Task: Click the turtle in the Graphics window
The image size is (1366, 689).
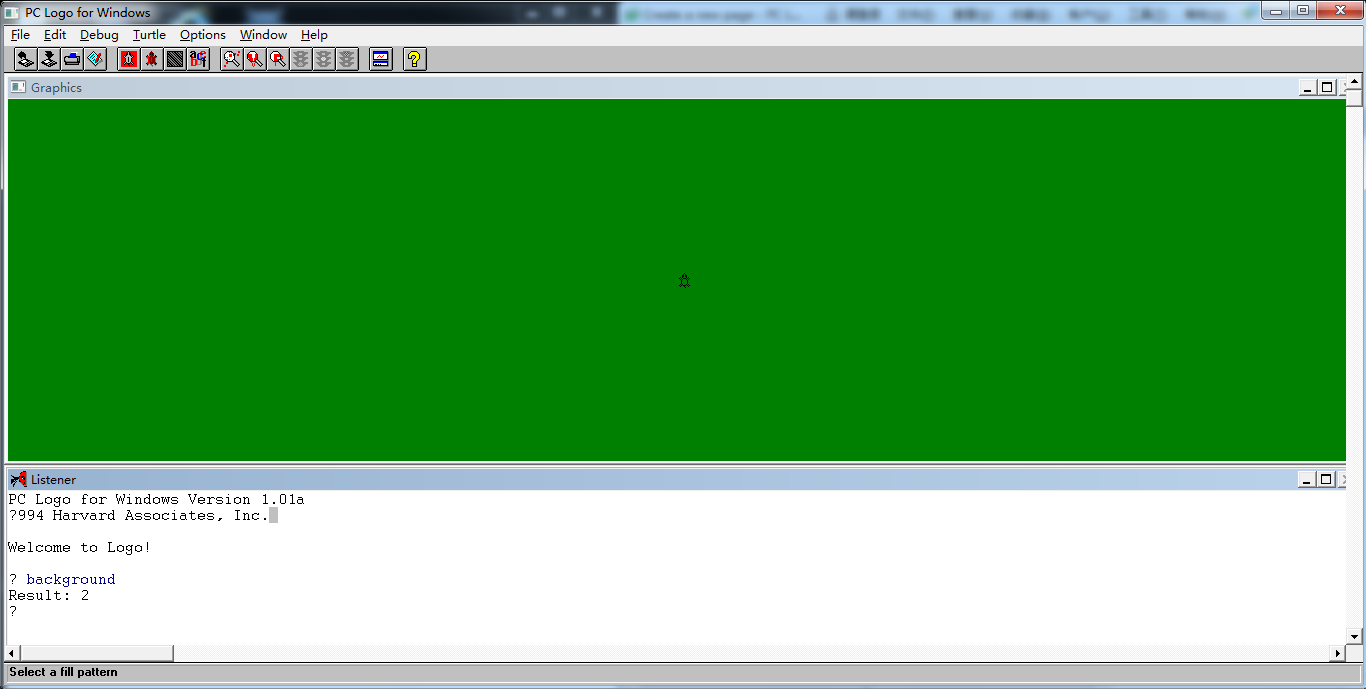Action: [684, 281]
